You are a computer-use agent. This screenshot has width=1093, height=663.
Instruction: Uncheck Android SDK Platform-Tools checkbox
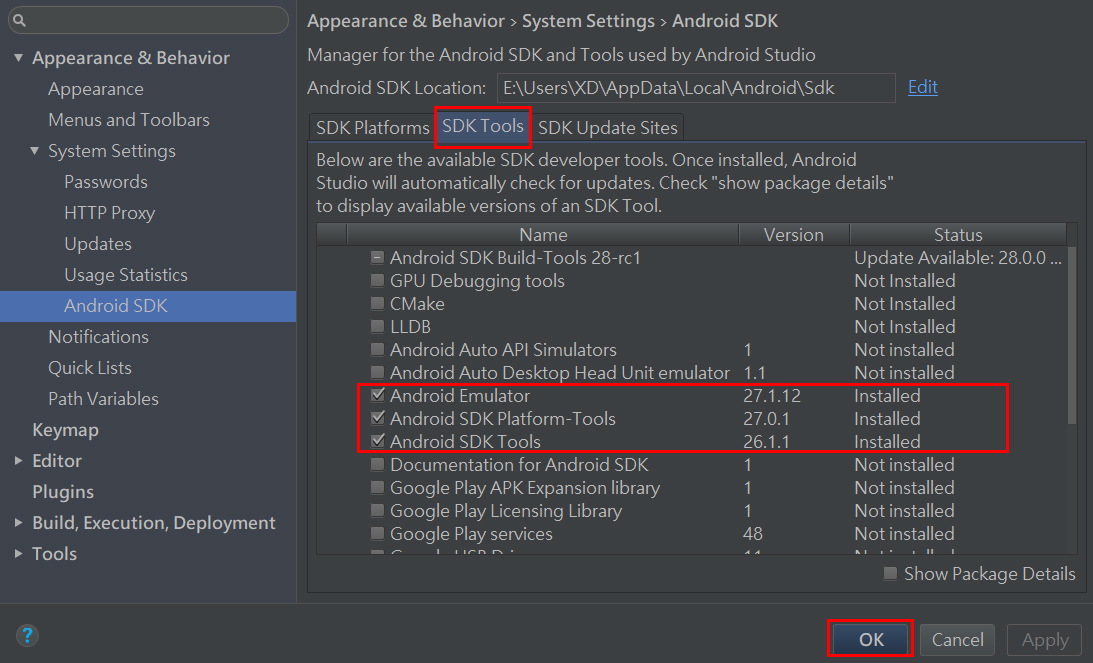tap(377, 418)
